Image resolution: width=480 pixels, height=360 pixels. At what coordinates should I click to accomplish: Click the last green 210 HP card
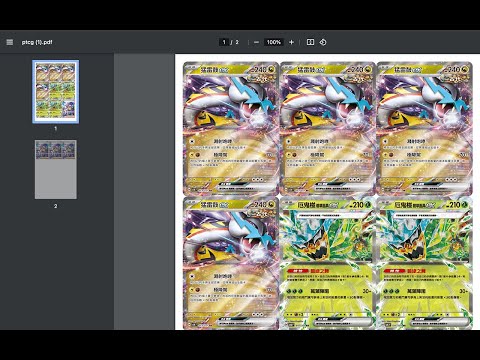425,263
